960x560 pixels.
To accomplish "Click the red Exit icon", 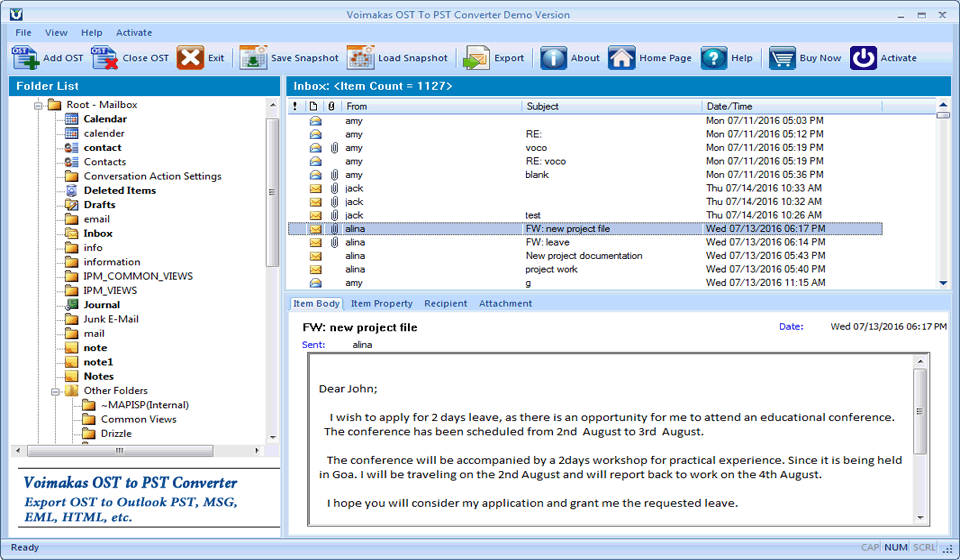I will pyautogui.click(x=190, y=58).
